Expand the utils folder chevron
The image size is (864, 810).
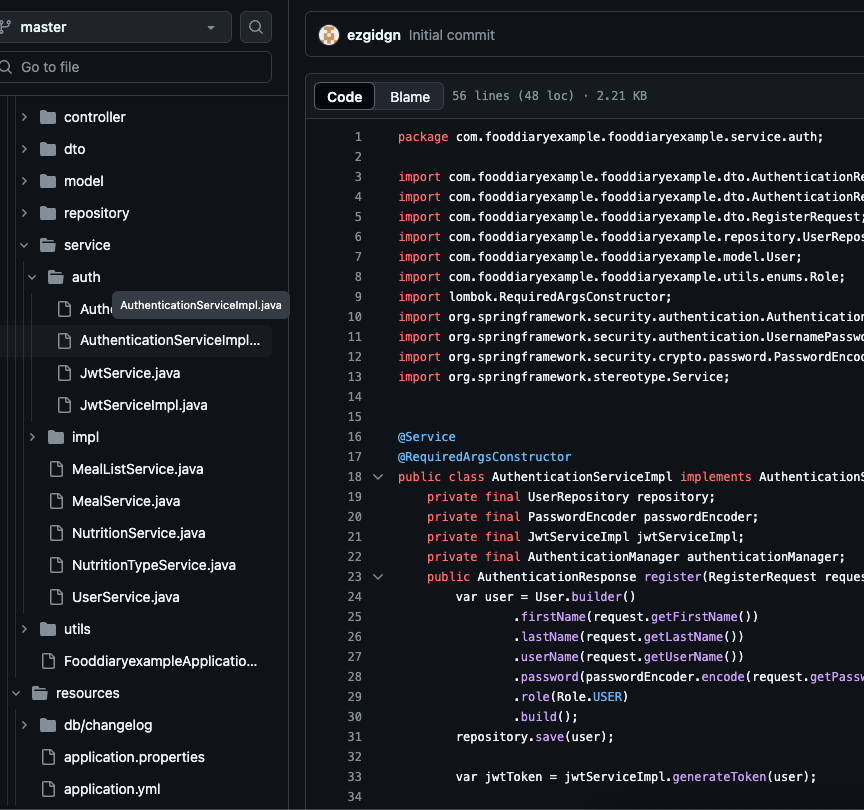pyautogui.click(x=24, y=629)
